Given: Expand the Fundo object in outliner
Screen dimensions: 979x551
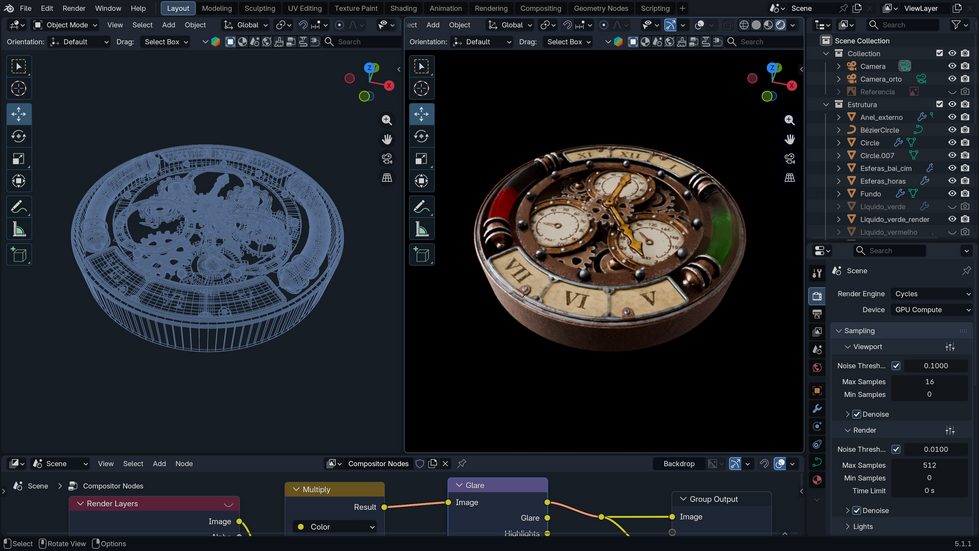Looking at the screenshot, I should 839,194.
